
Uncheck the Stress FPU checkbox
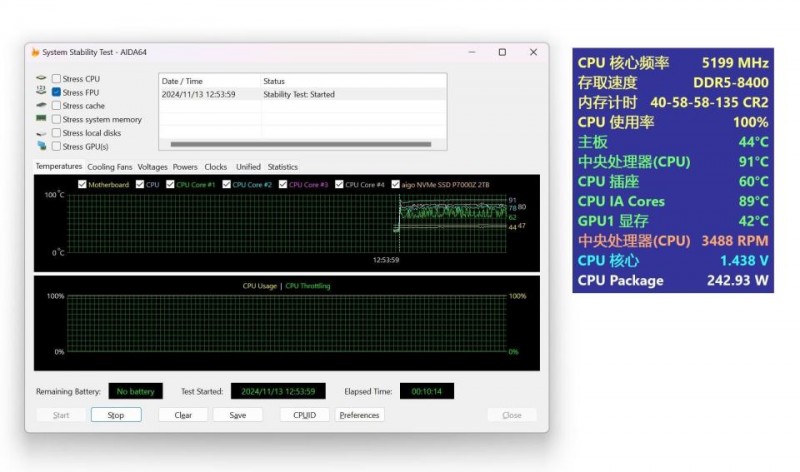pos(57,92)
